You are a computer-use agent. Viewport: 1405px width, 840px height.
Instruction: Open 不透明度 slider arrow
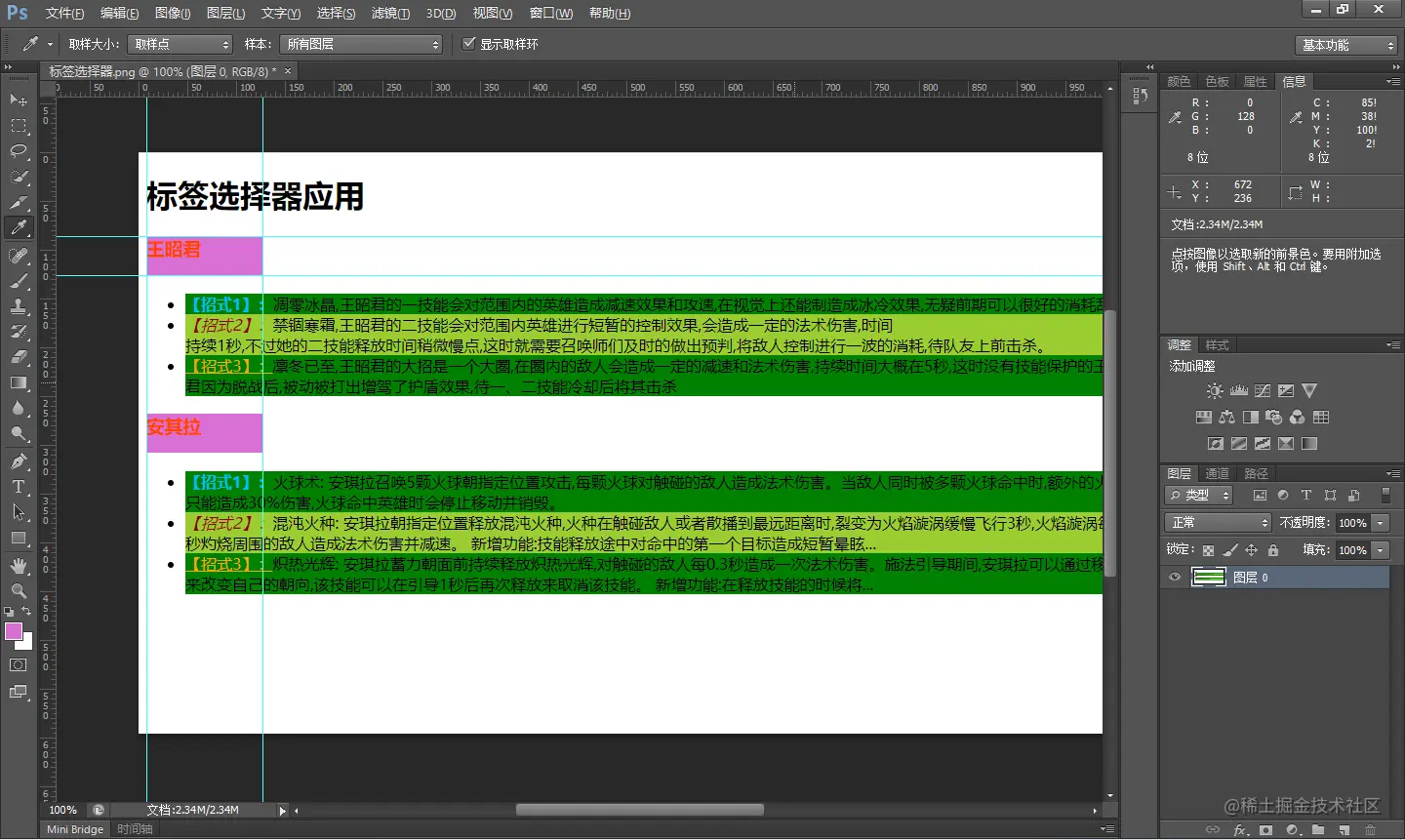tap(1381, 523)
